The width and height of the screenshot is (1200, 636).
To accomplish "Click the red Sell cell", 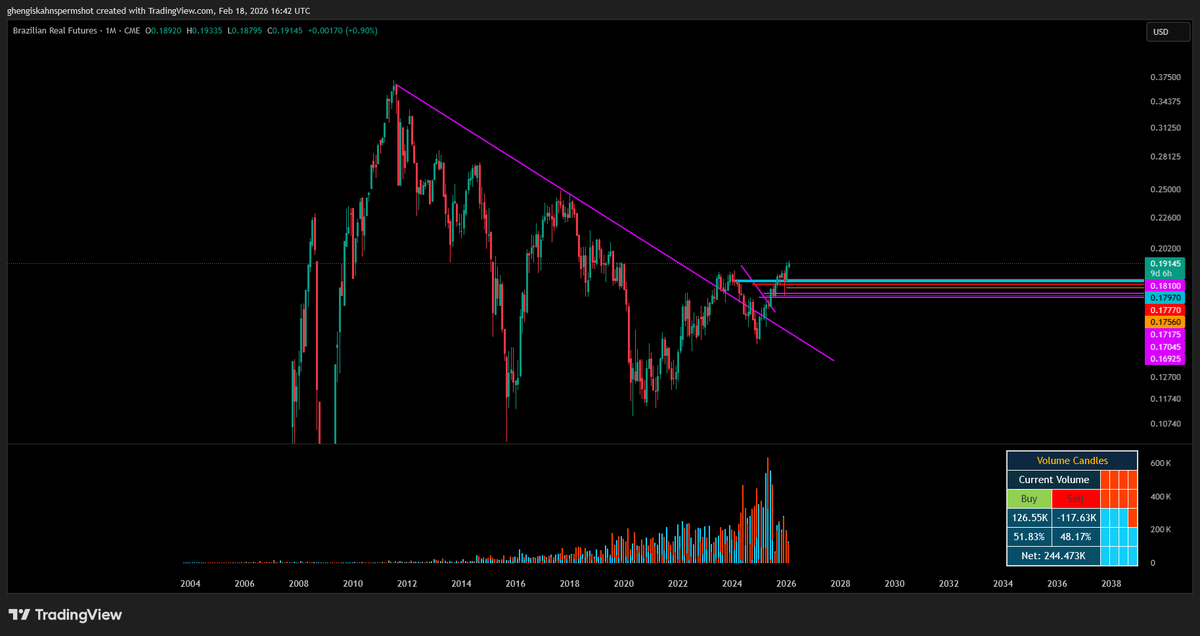I will [x=1076, y=499].
